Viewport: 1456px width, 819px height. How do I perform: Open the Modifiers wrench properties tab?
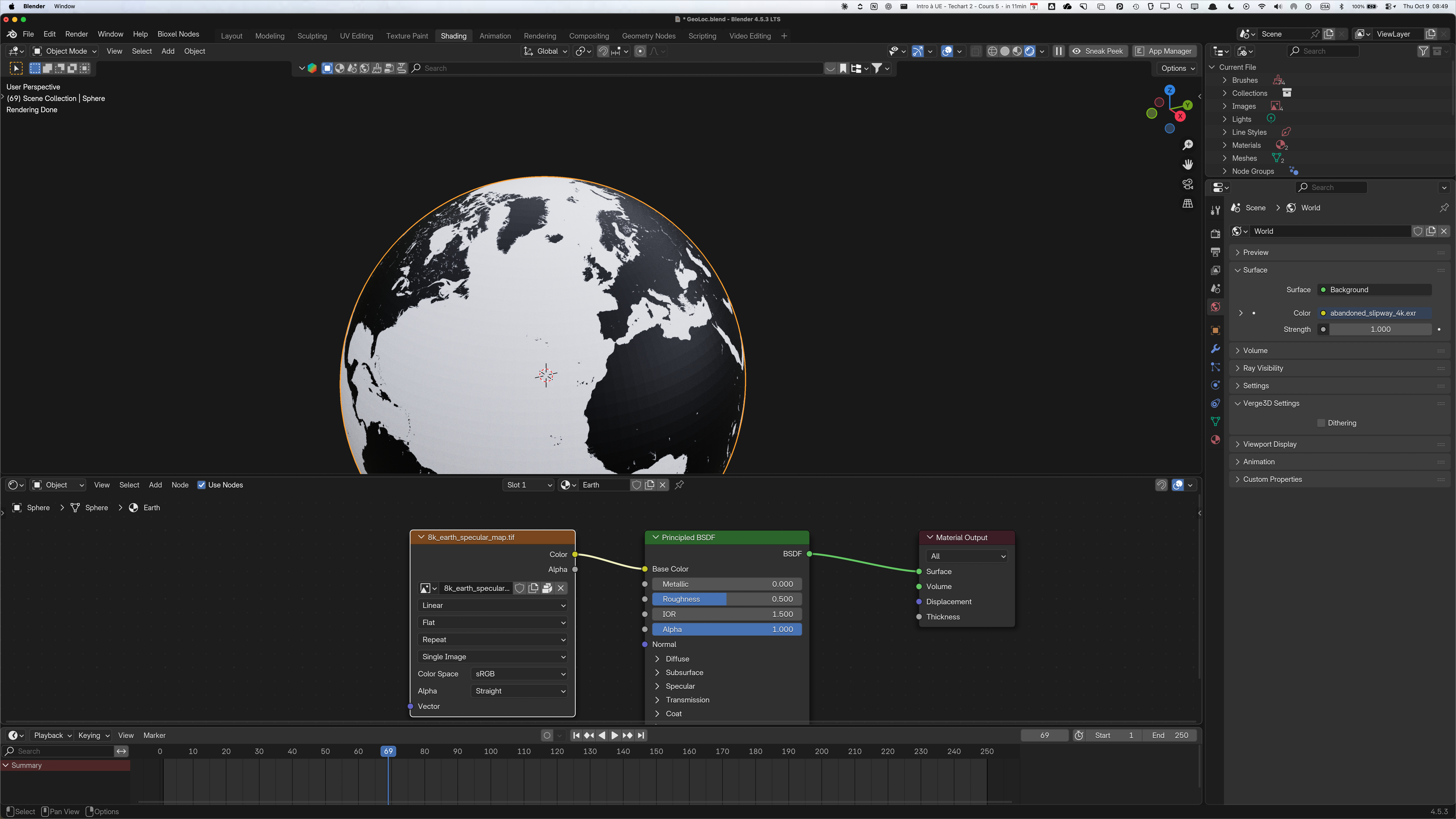point(1215,349)
